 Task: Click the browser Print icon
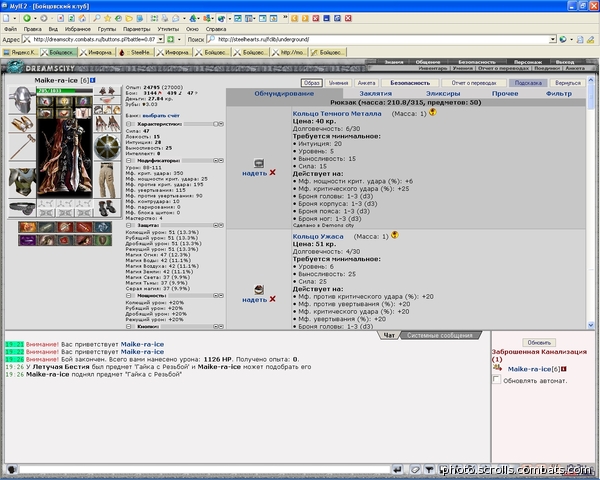point(165,18)
